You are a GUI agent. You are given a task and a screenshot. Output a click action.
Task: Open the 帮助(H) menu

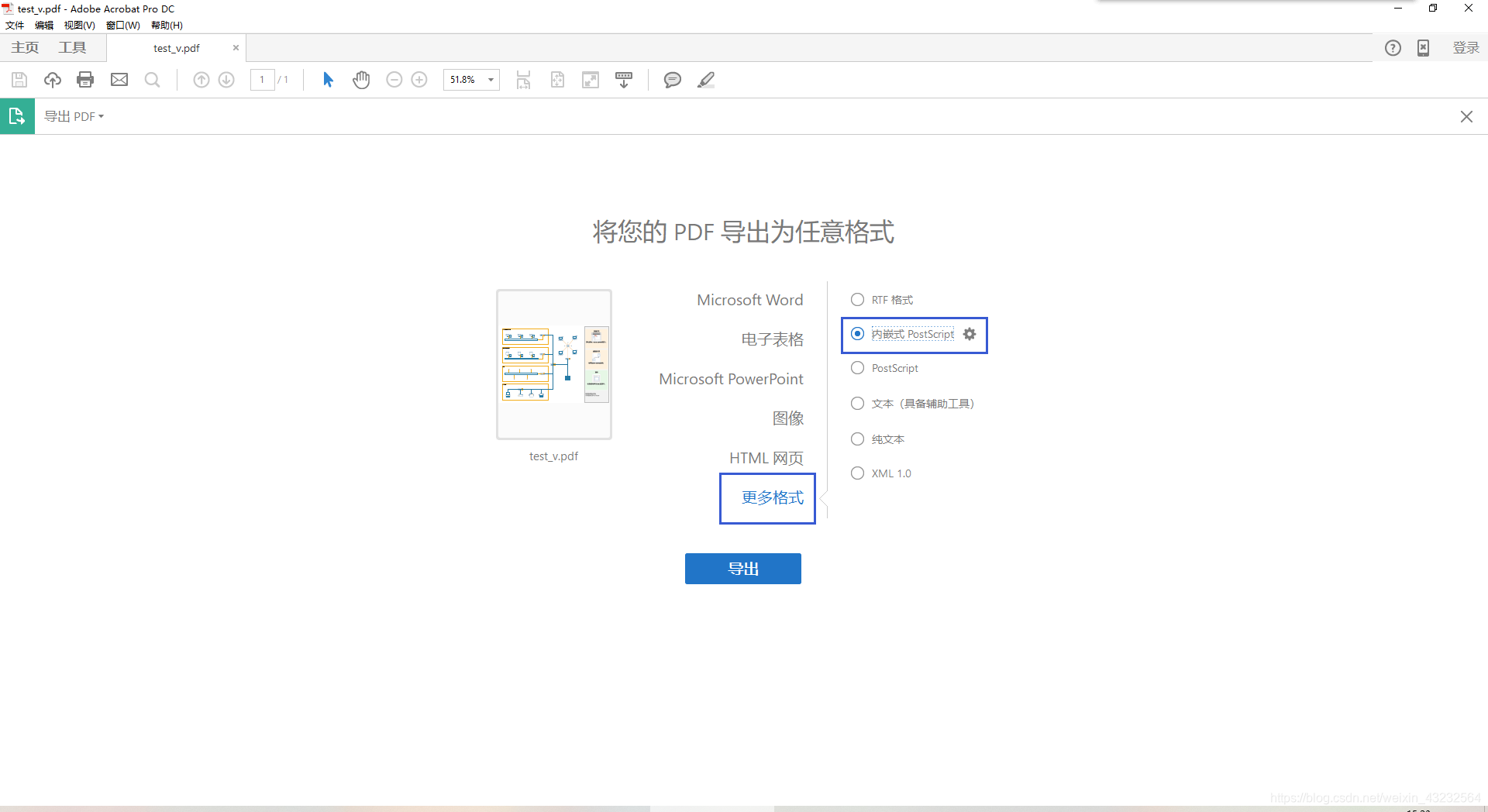point(167,25)
